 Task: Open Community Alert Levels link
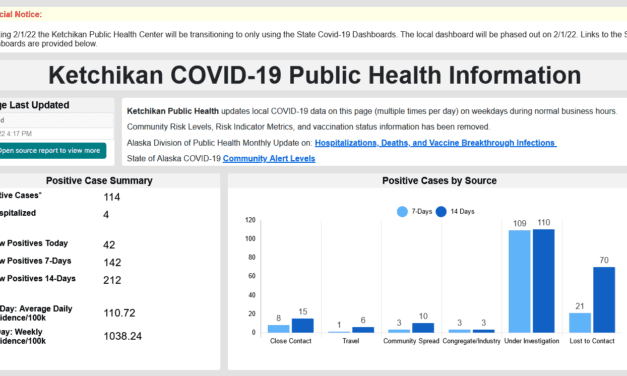269,158
